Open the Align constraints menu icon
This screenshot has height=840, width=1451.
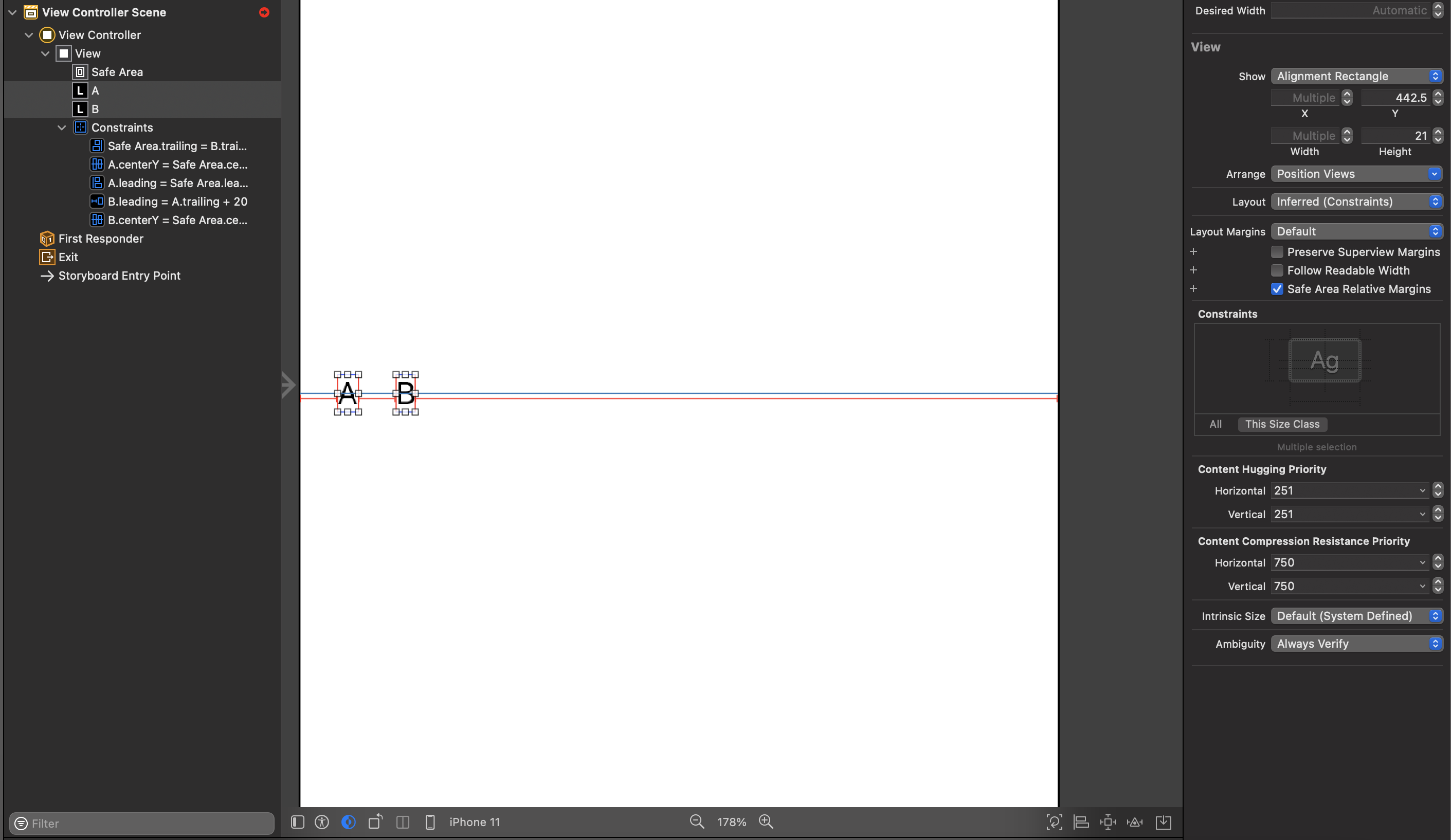pos(1081,822)
